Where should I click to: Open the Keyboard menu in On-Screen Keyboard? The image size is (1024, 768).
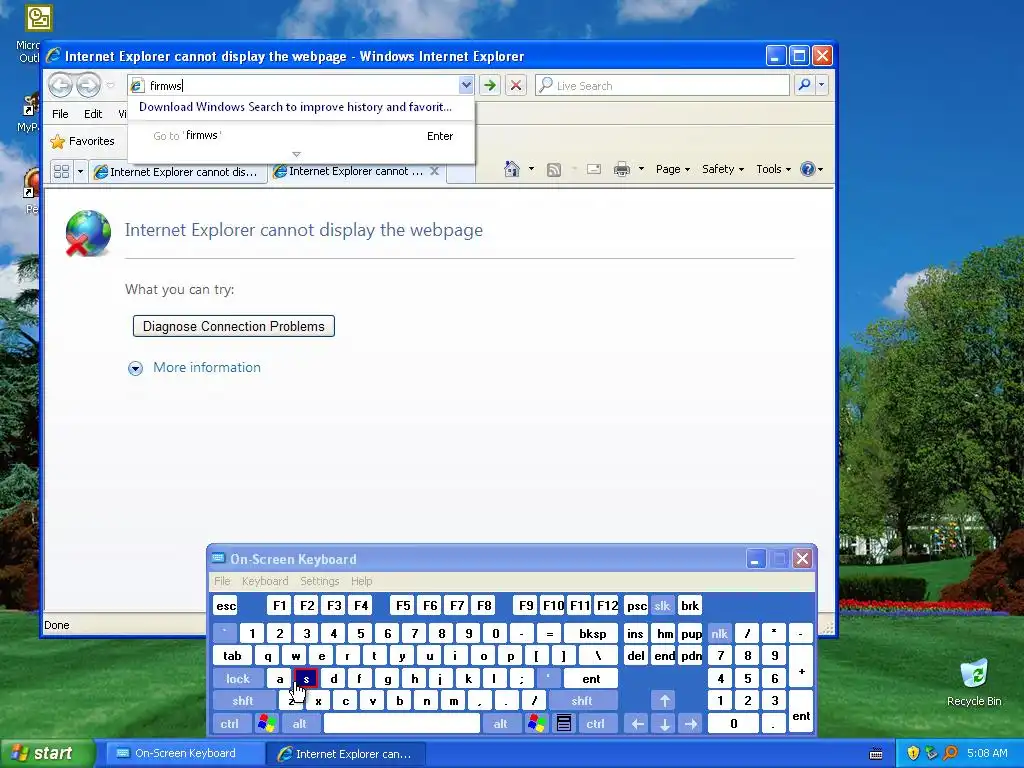pyautogui.click(x=264, y=581)
